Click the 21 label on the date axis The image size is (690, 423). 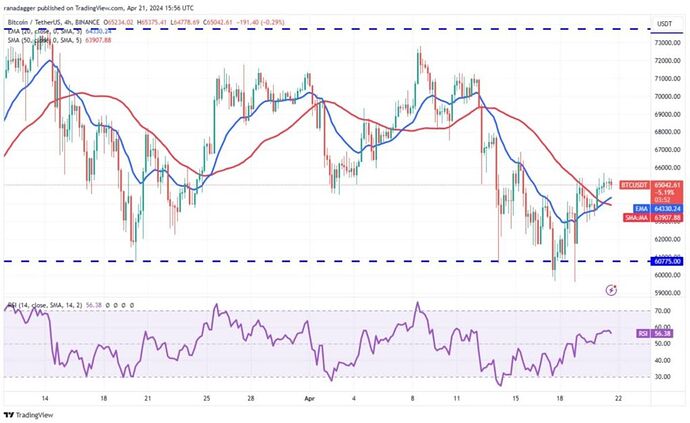point(148,399)
